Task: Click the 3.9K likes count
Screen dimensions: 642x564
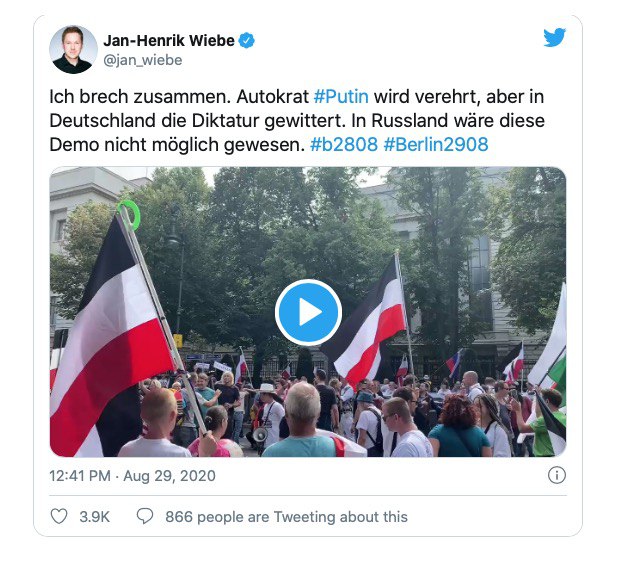Action: [95, 516]
